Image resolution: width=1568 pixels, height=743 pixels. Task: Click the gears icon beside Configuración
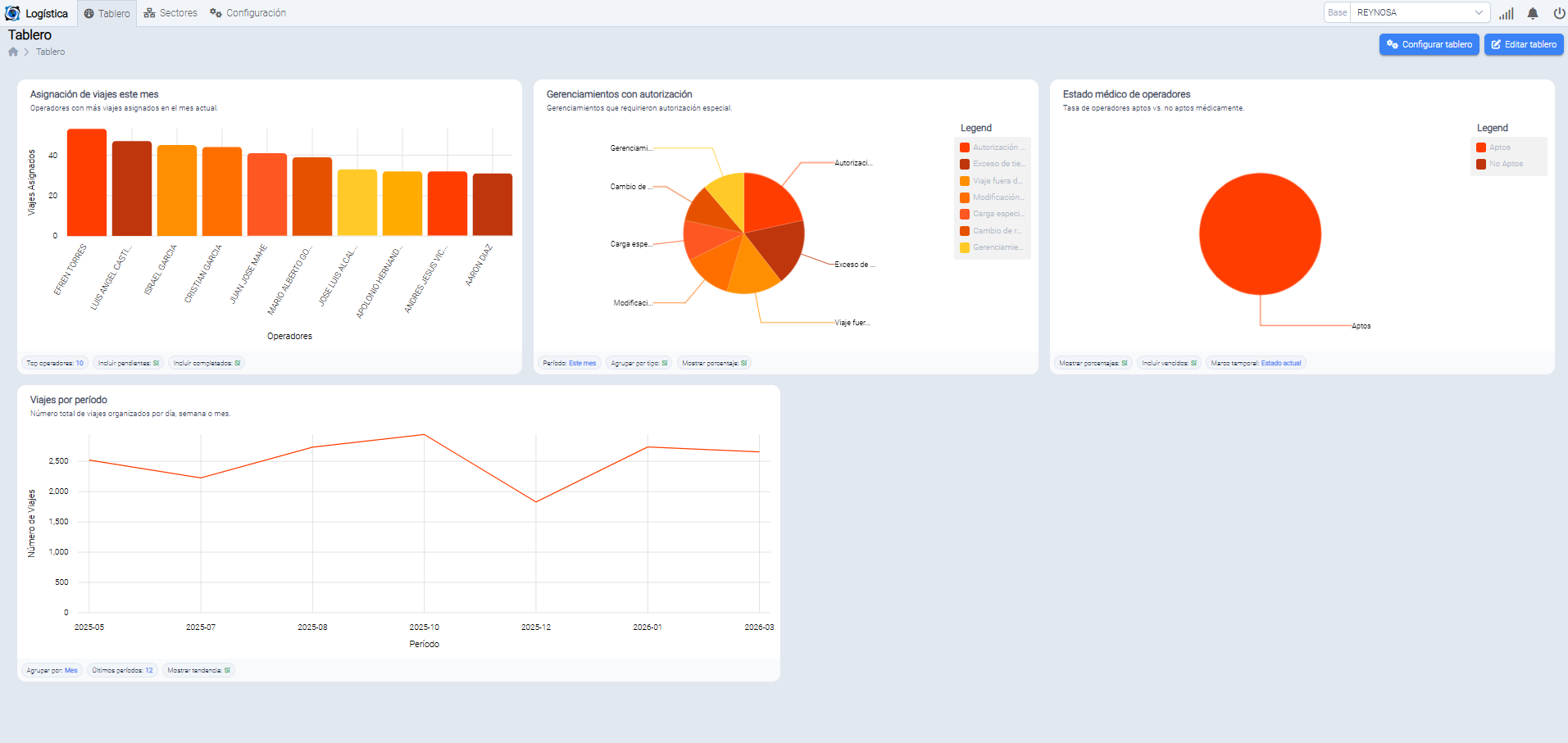click(216, 13)
